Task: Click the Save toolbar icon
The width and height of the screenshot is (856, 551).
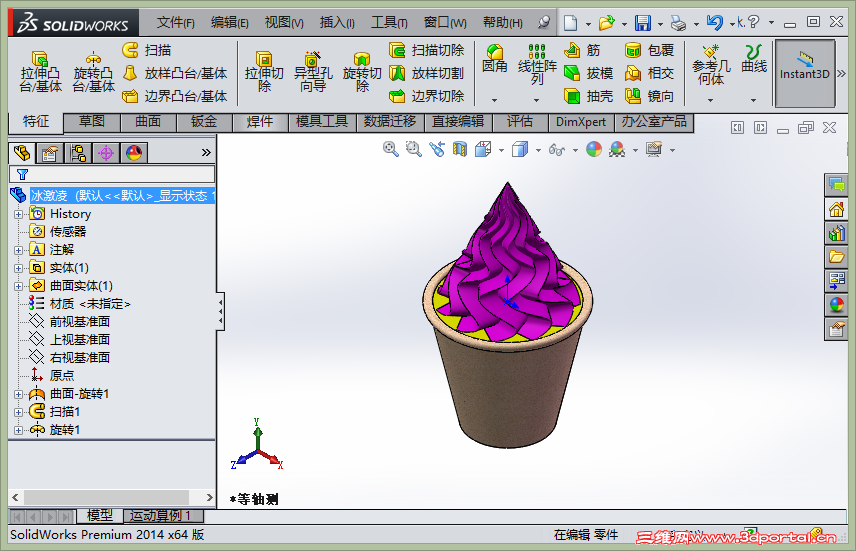Action: tap(643, 22)
